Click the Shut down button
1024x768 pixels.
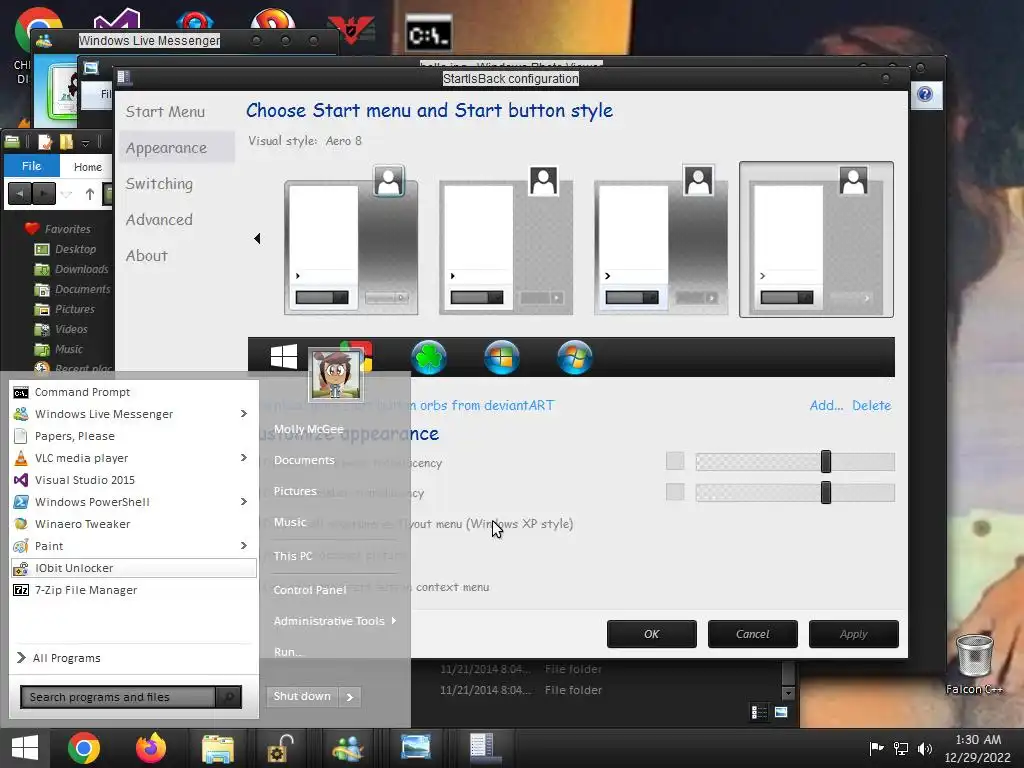[x=302, y=696]
